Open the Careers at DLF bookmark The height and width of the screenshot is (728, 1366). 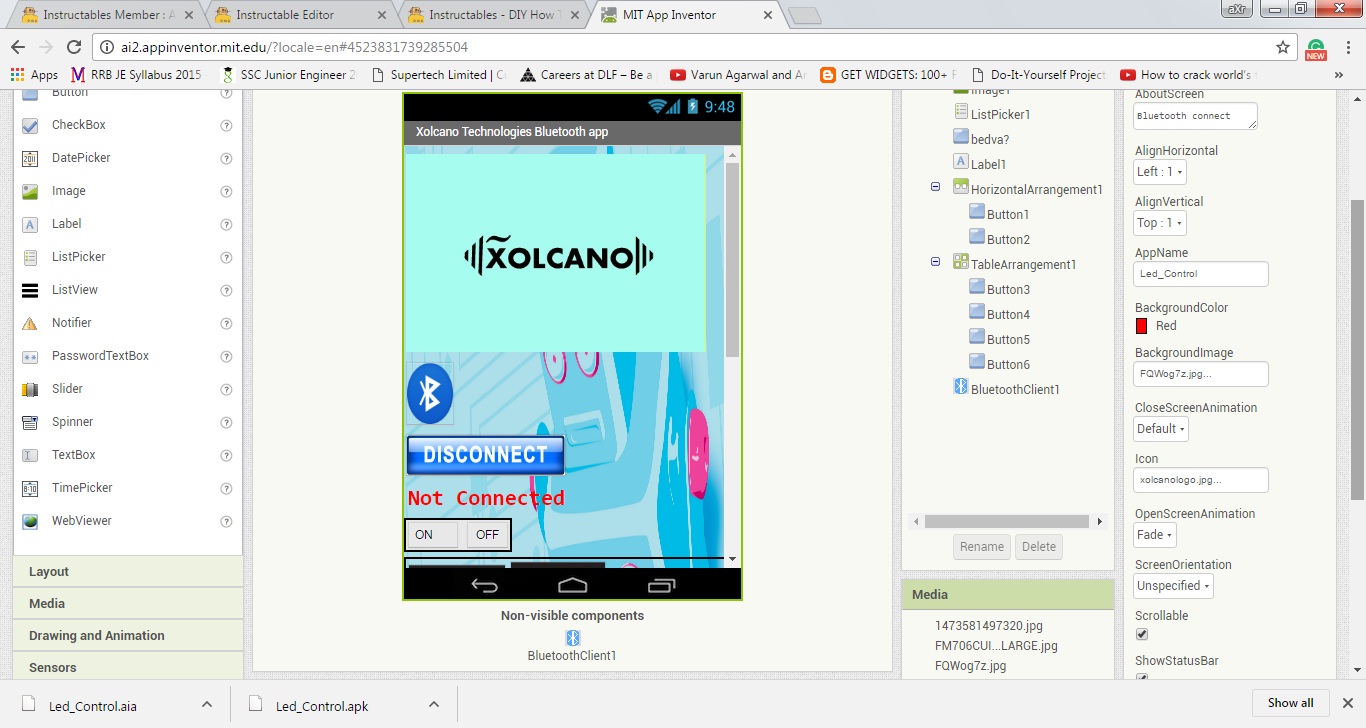(586, 75)
